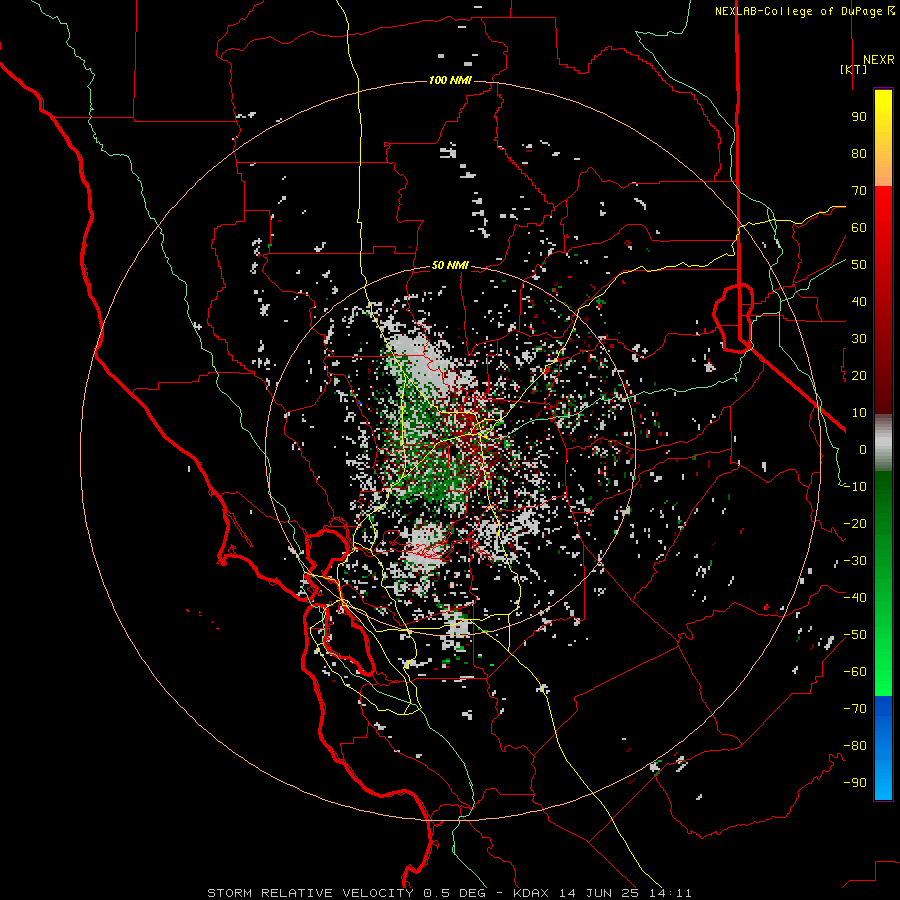Viewport: 900px width, 900px height.
Task: Click the Storm Relative Velocity caption text
Action: tap(449, 893)
